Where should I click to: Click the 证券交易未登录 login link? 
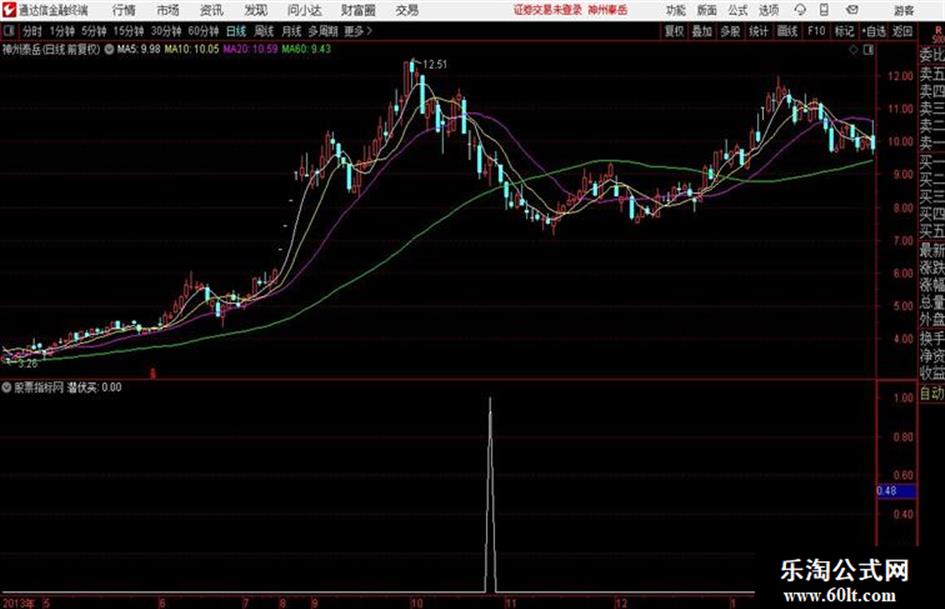point(548,10)
